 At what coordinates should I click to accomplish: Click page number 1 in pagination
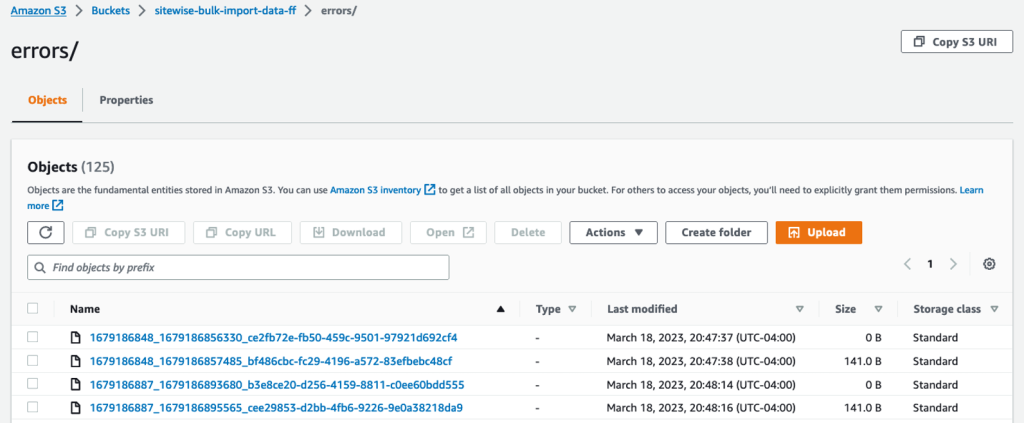[930, 264]
